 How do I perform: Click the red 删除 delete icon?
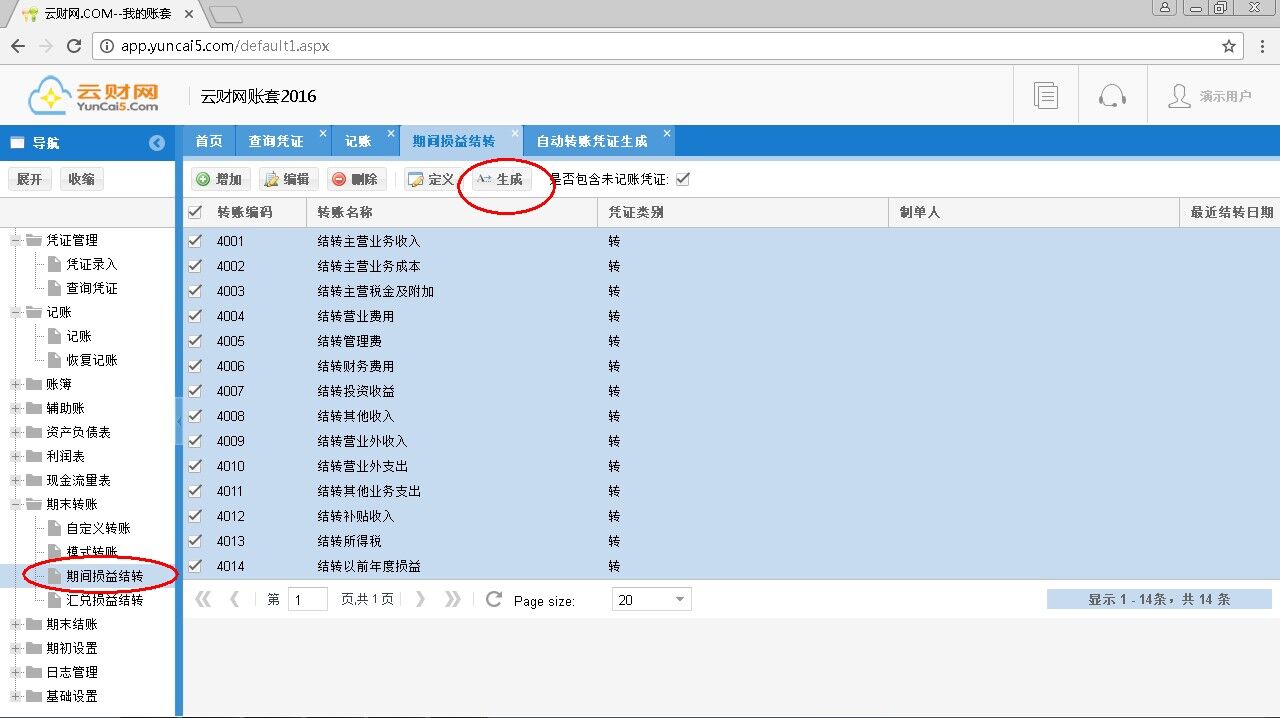[x=339, y=179]
